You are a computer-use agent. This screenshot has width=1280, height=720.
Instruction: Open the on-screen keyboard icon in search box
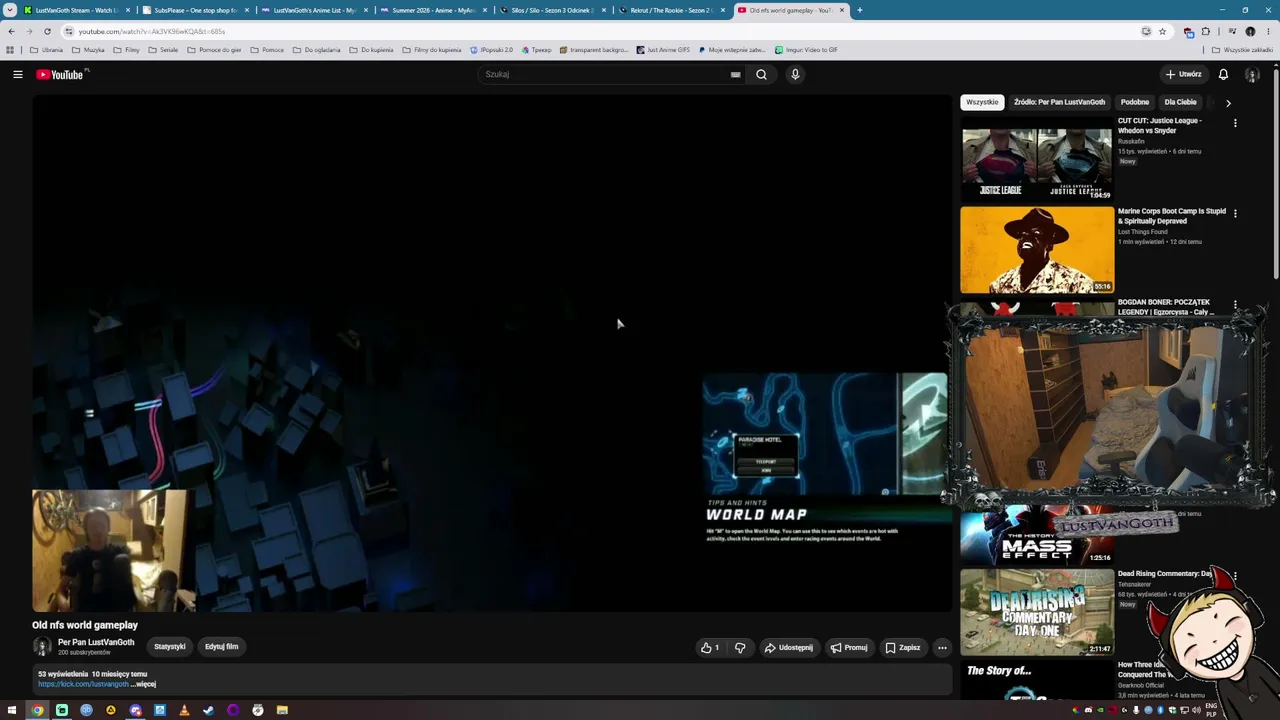coord(735,74)
